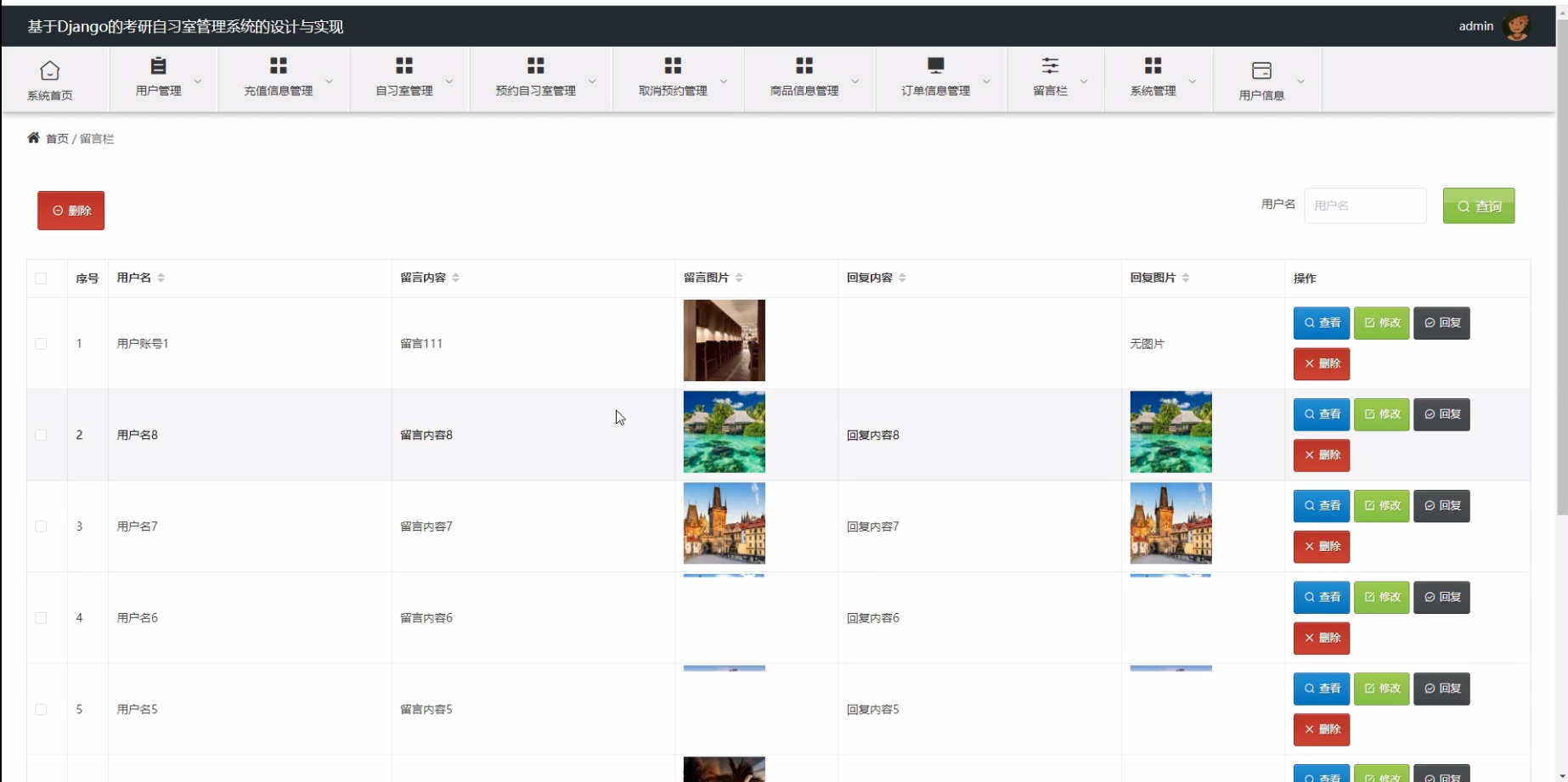Click the 无图片 cell text
This screenshot has height=782, width=1568.
click(1147, 344)
